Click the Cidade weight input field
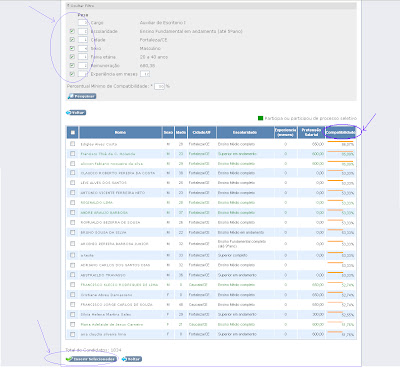Viewport: 400px width, 368px height. [x=83, y=40]
